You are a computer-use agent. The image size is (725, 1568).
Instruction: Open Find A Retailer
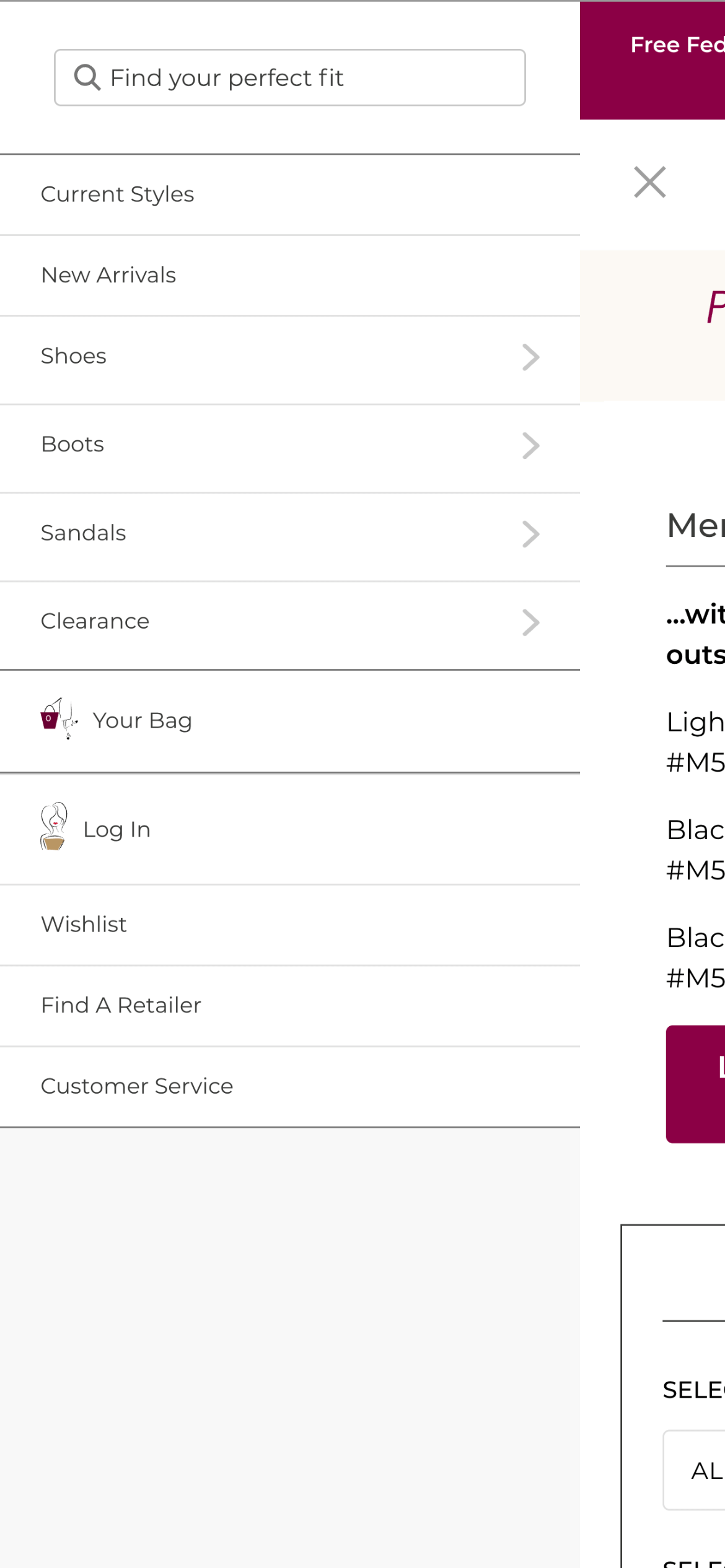pyautogui.click(x=121, y=1005)
